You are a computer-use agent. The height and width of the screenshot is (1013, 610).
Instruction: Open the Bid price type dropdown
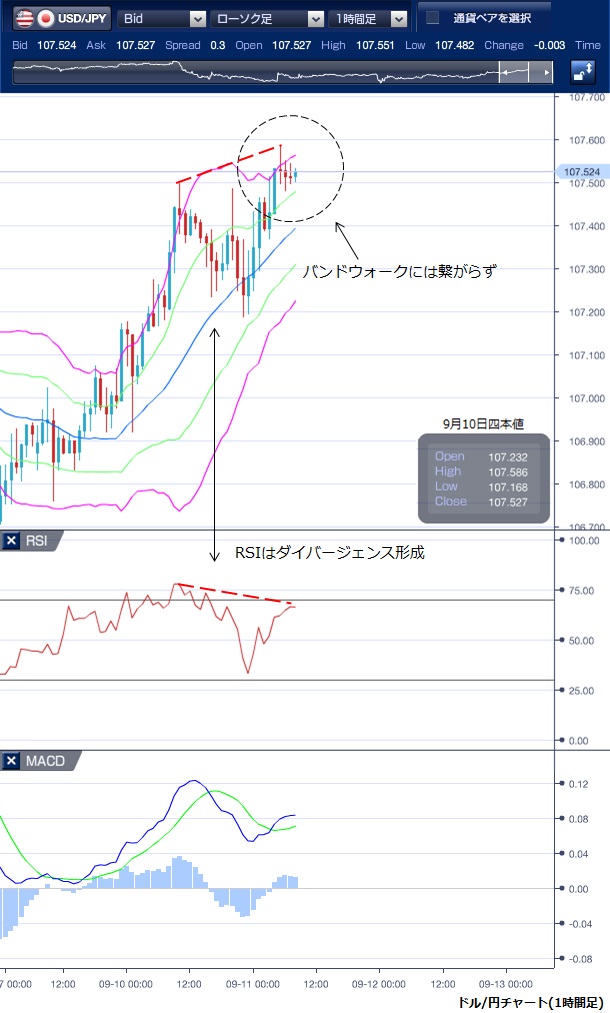point(162,18)
